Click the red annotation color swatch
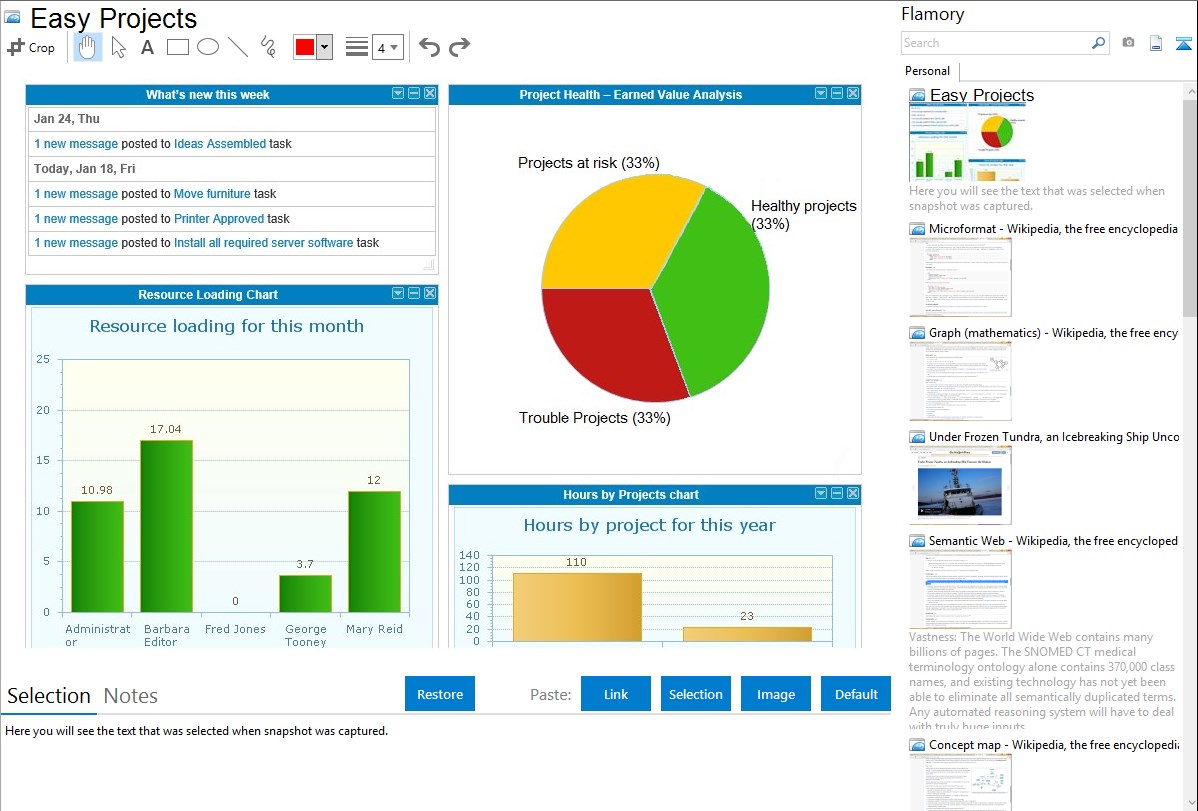The width and height of the screenshot is (1198, 811). point(305,47)
